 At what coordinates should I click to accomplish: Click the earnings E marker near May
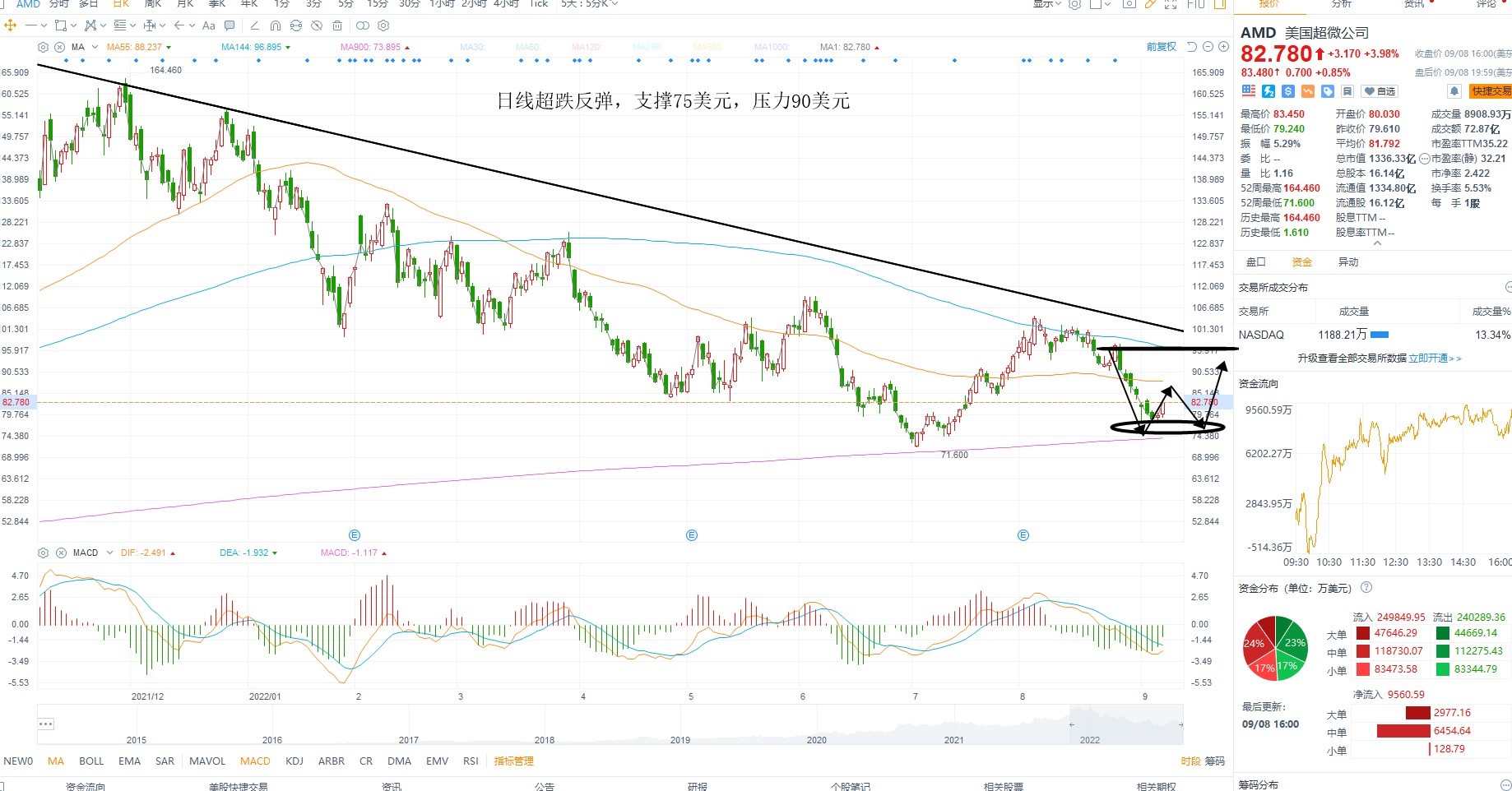tap(692, 535)
